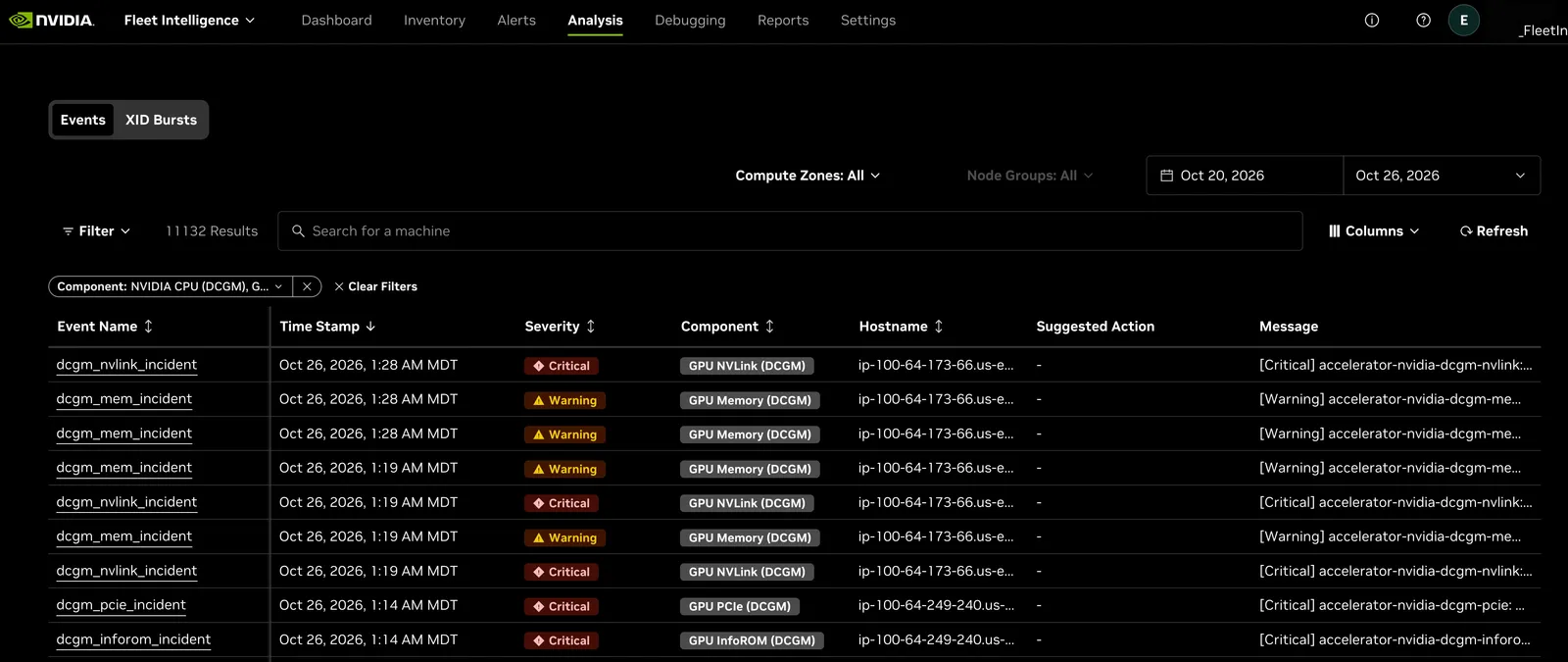Sort by Event Name column arrows
Screen dimensions: 1568x662
click(148, 327)
